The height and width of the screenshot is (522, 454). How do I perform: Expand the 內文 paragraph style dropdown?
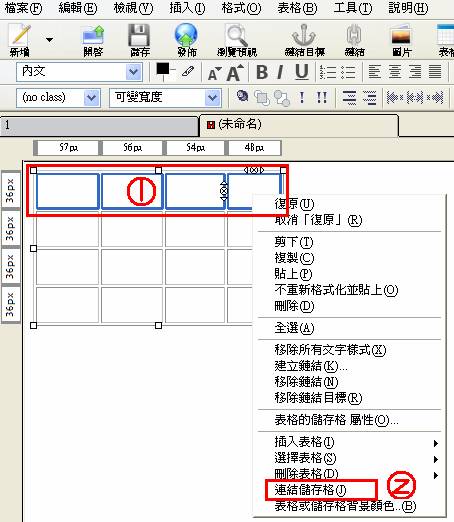click(x=134, y=72)
